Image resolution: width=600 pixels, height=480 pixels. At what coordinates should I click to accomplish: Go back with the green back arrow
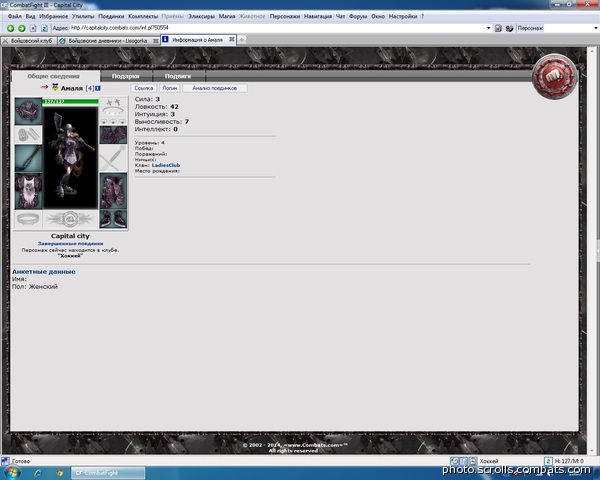10,28
